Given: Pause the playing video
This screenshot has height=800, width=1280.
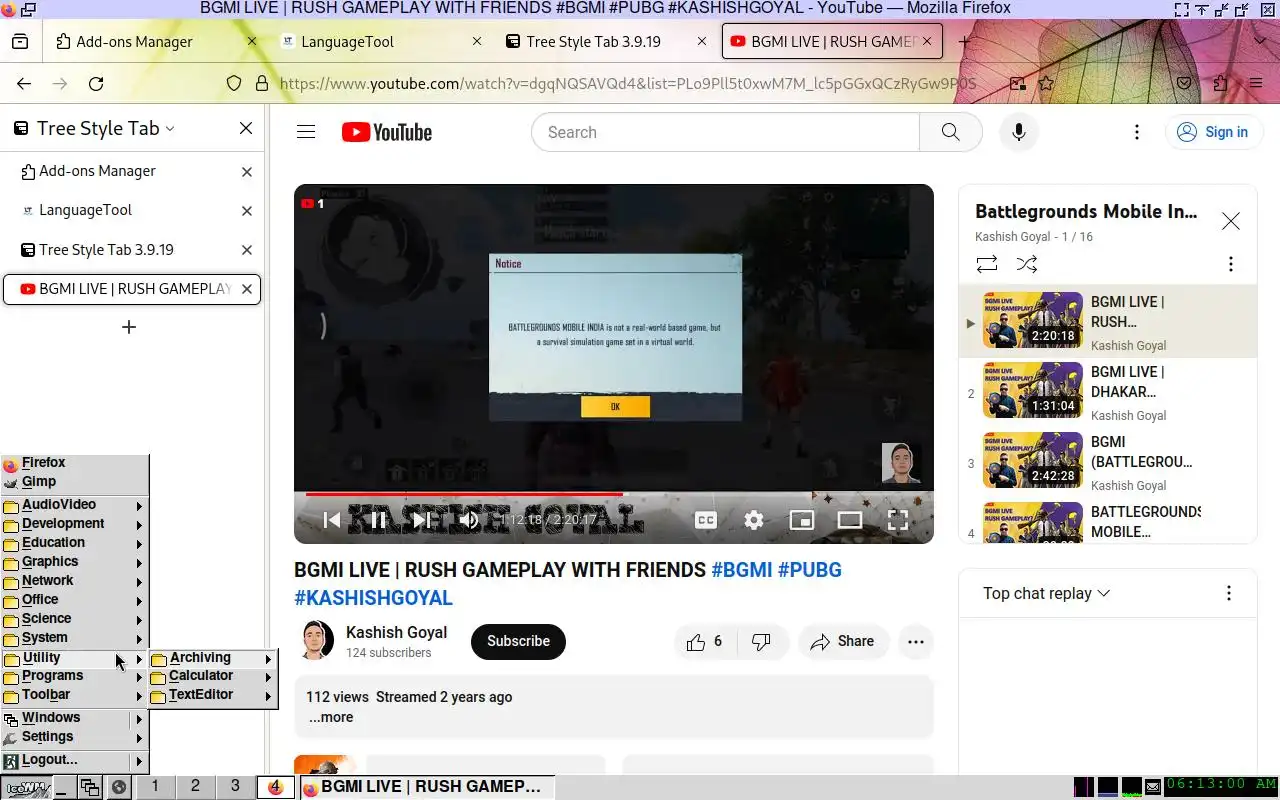Looking at the screenshot, I should click(x=378, y=520).
